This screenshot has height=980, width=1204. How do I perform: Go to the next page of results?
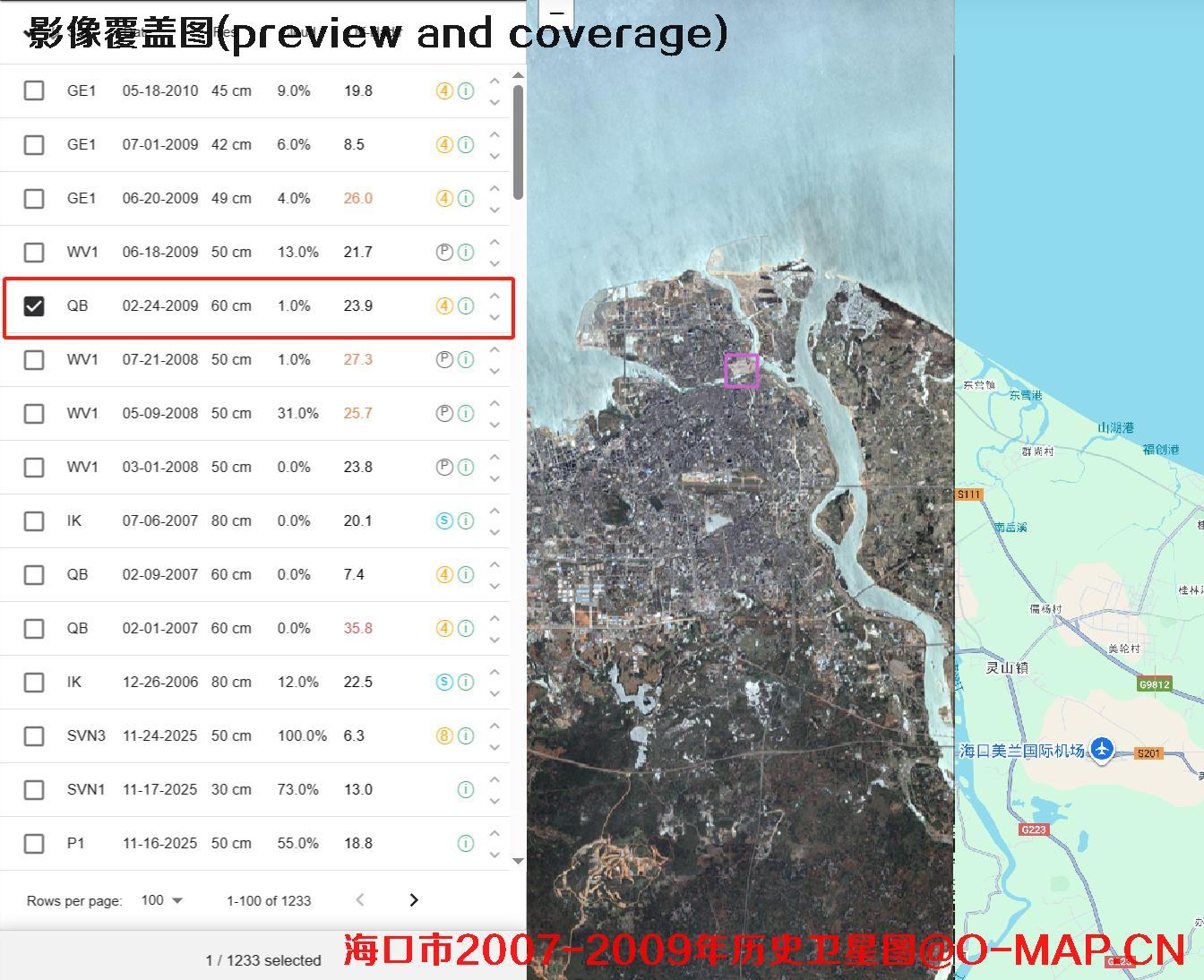[x=414, y=900]
